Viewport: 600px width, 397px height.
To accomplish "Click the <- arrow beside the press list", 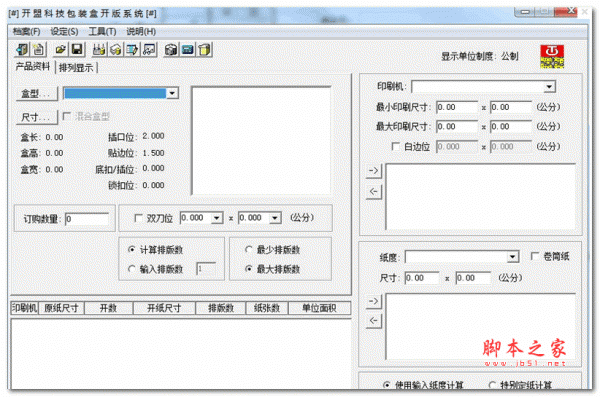I will (373, 191).
